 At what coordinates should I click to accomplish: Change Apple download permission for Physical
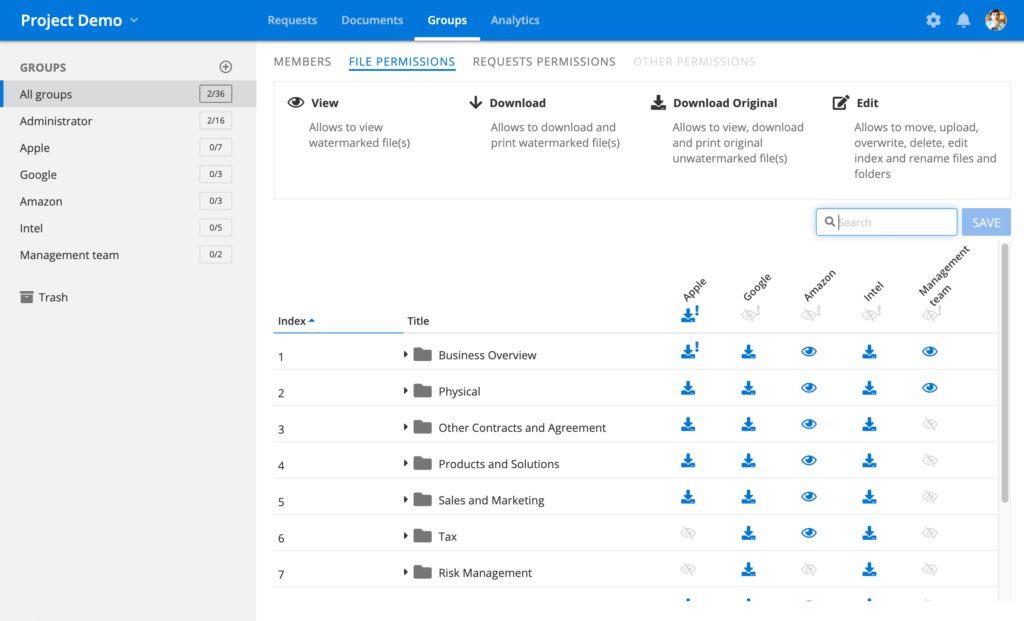point(688,388)
